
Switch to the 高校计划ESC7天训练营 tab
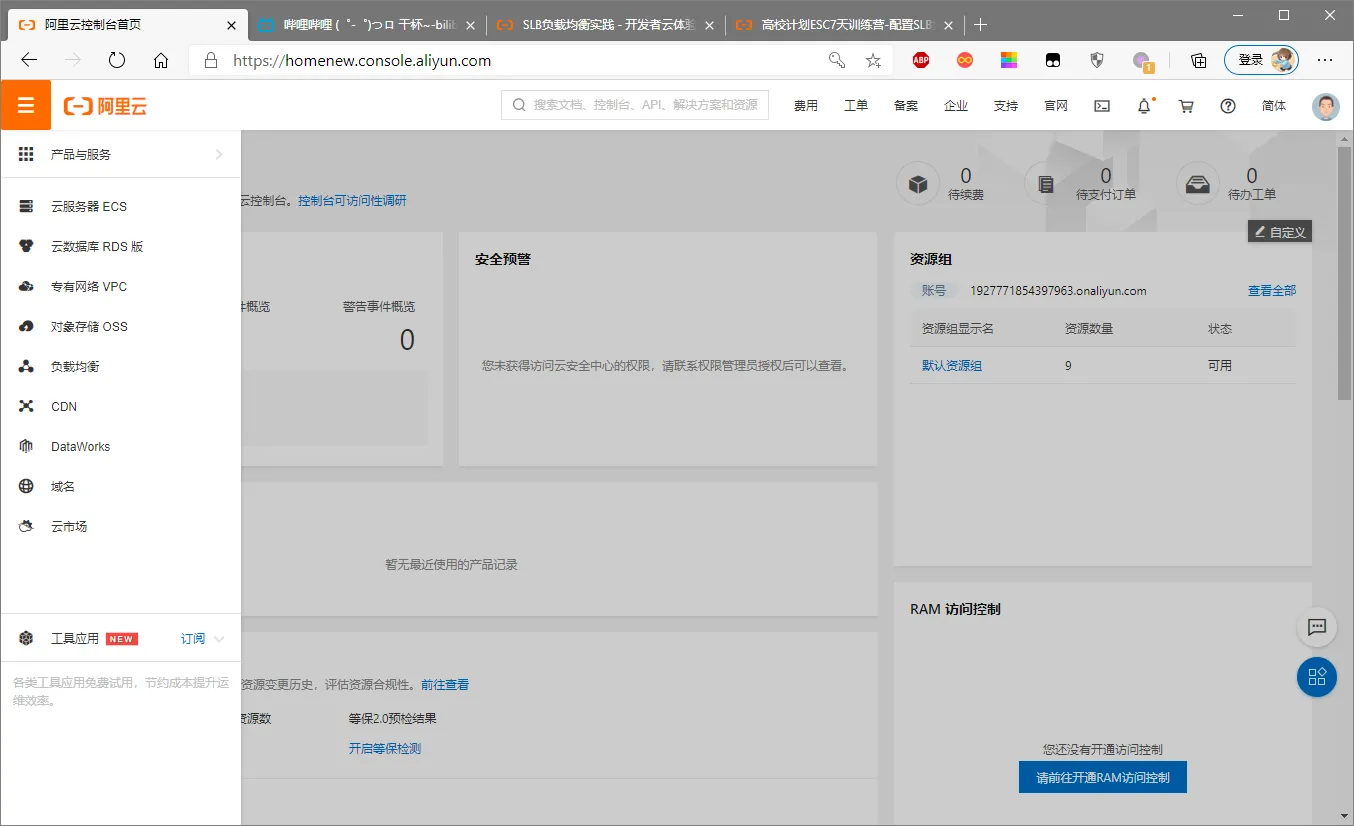(846, 25)
